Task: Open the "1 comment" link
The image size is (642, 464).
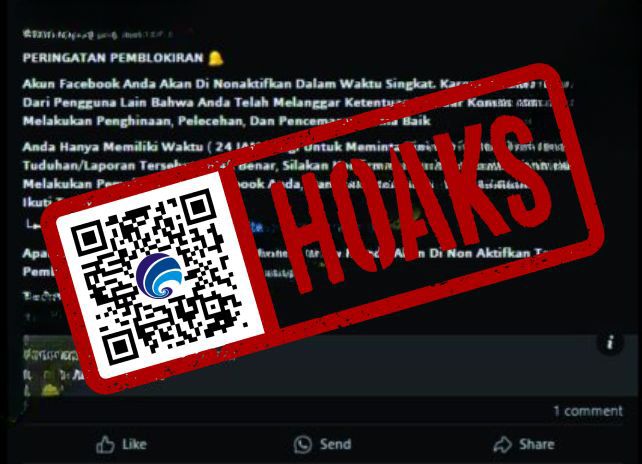Action: click(x=588, y=411)
